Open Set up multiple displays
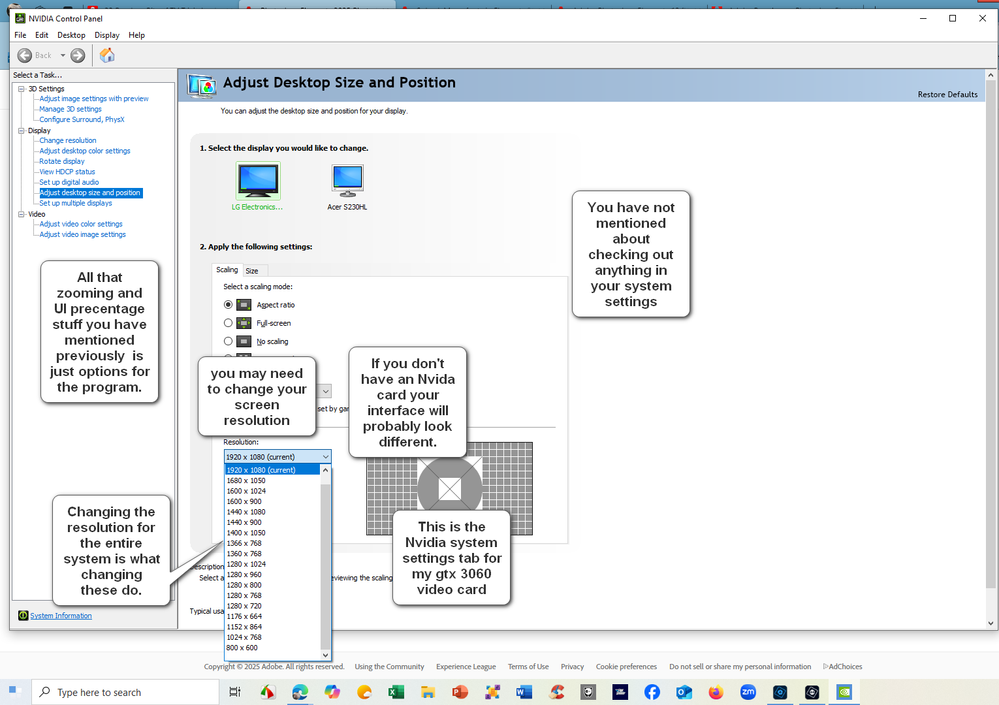Viewport: 999px width, 705px height. [x=75, y=203]
